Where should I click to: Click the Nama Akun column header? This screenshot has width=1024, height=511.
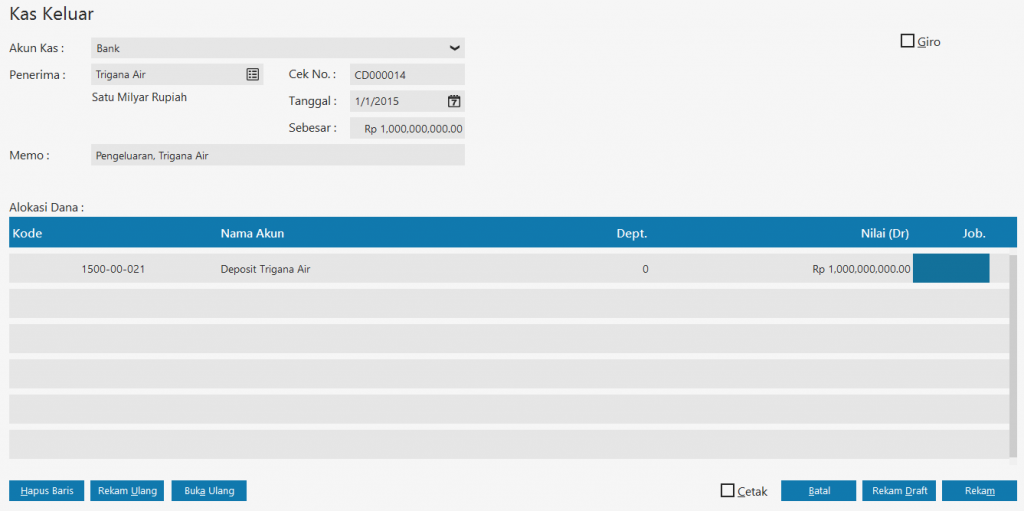[252, 233]
